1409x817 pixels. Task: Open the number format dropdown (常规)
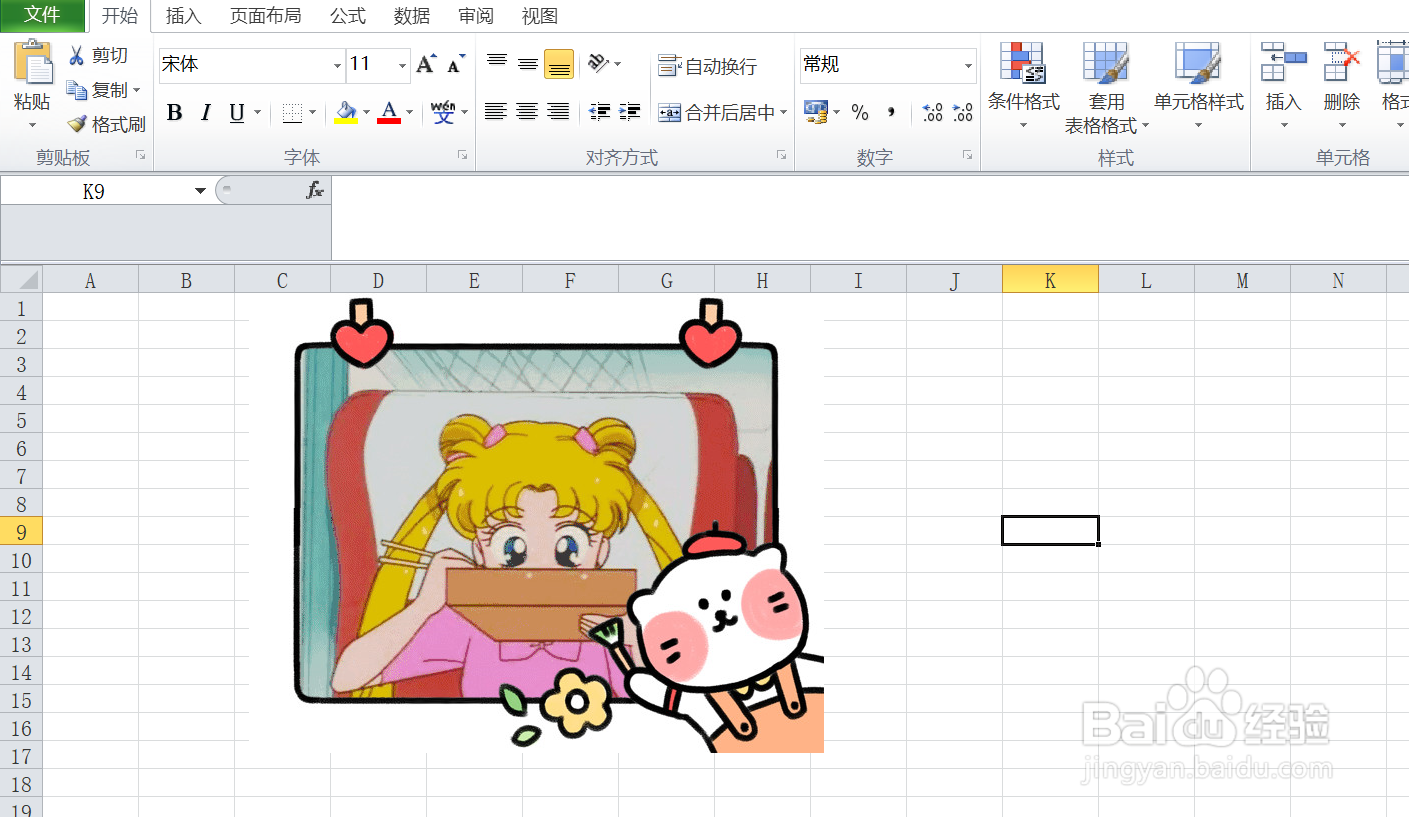click(968, 66)
